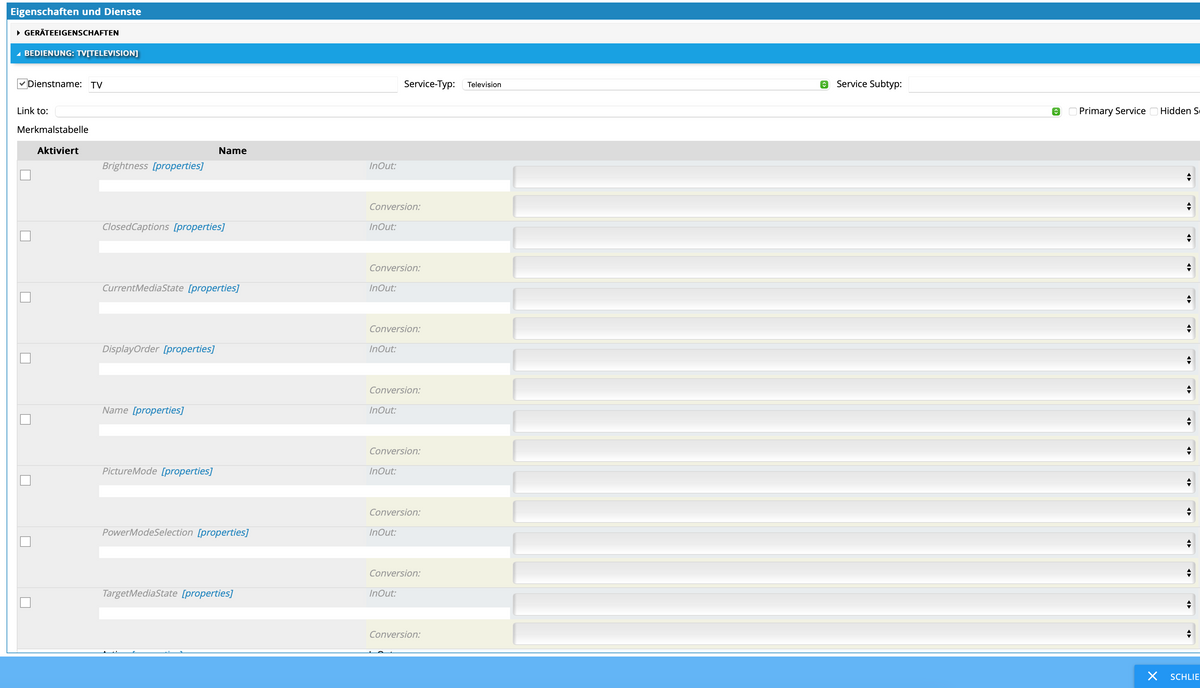Activate the DisplayOrder checkbox
Screen dimensions: 1200x688
[x=25, y=358]
